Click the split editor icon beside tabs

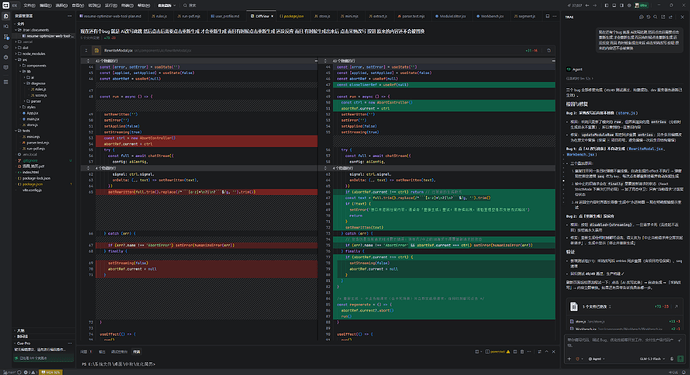tap(547, 16)
